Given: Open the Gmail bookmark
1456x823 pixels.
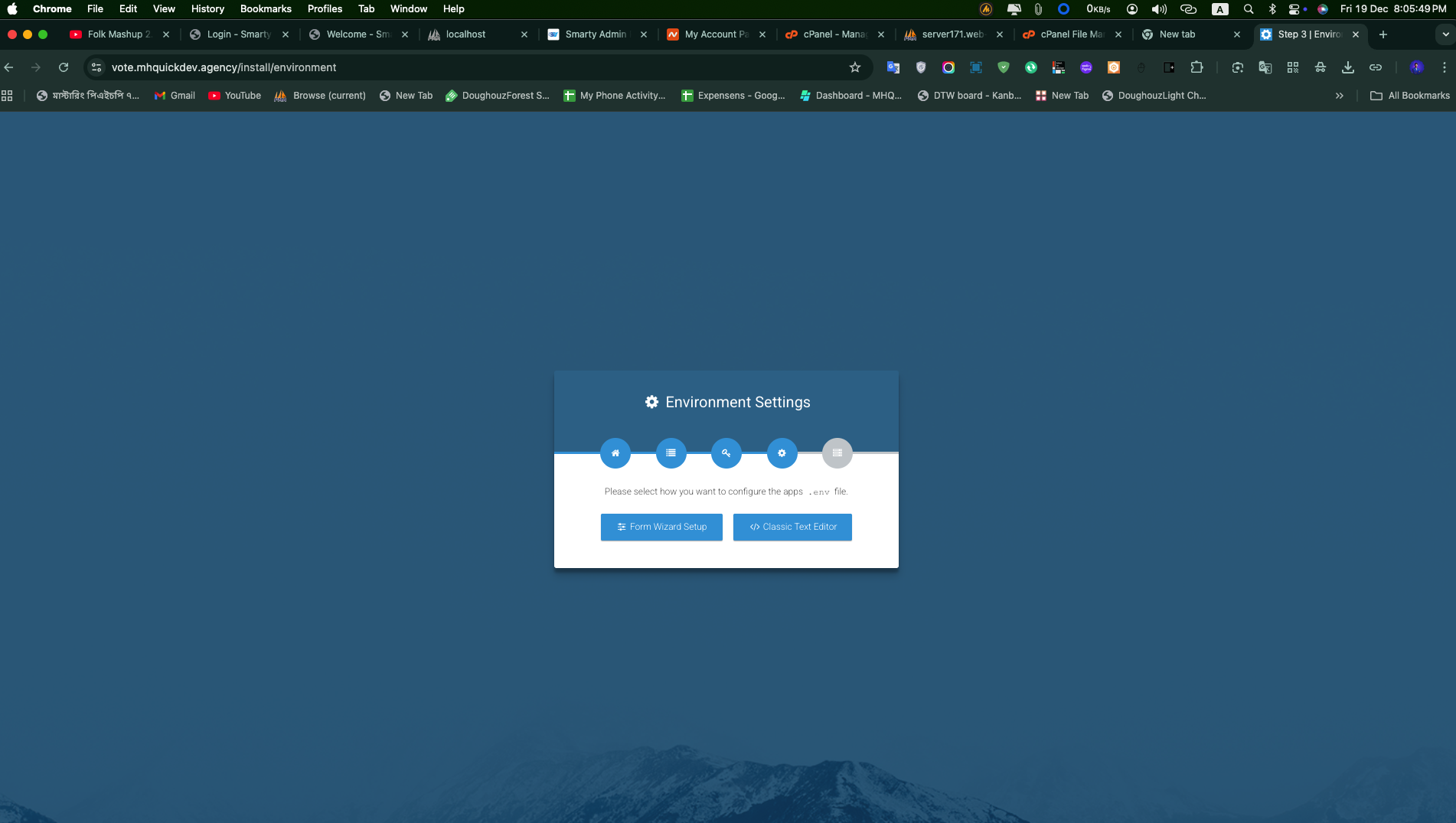Looking at the screenshot, I should pos(175,96).
